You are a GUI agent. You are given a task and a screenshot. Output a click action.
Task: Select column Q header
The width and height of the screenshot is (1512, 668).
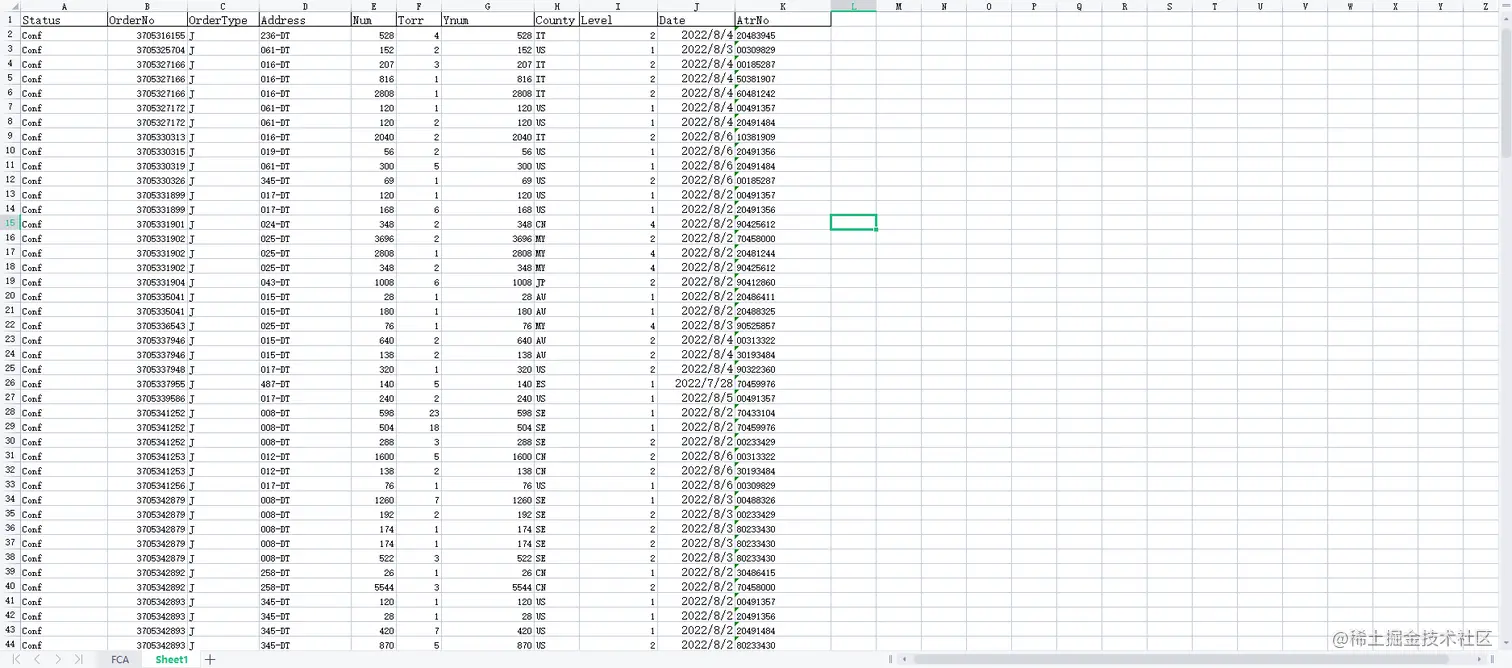click(1079, 6)
